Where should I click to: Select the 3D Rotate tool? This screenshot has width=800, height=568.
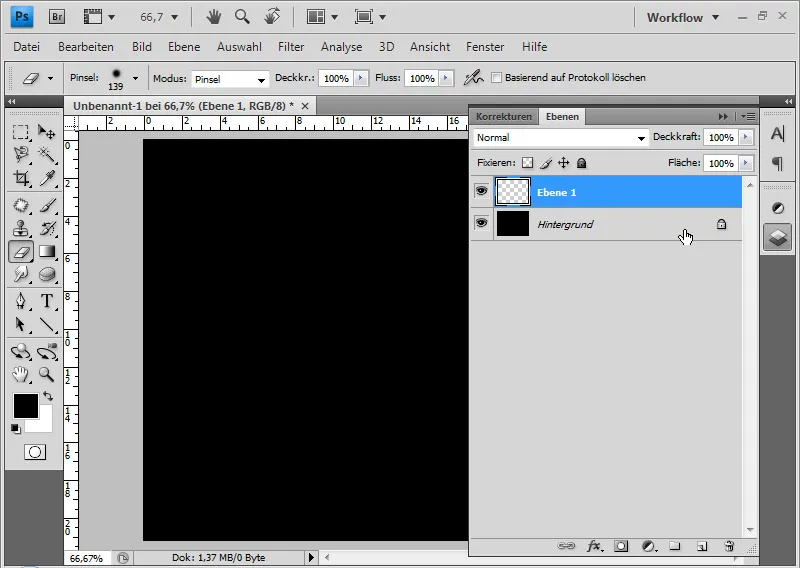tap(20, 352)
